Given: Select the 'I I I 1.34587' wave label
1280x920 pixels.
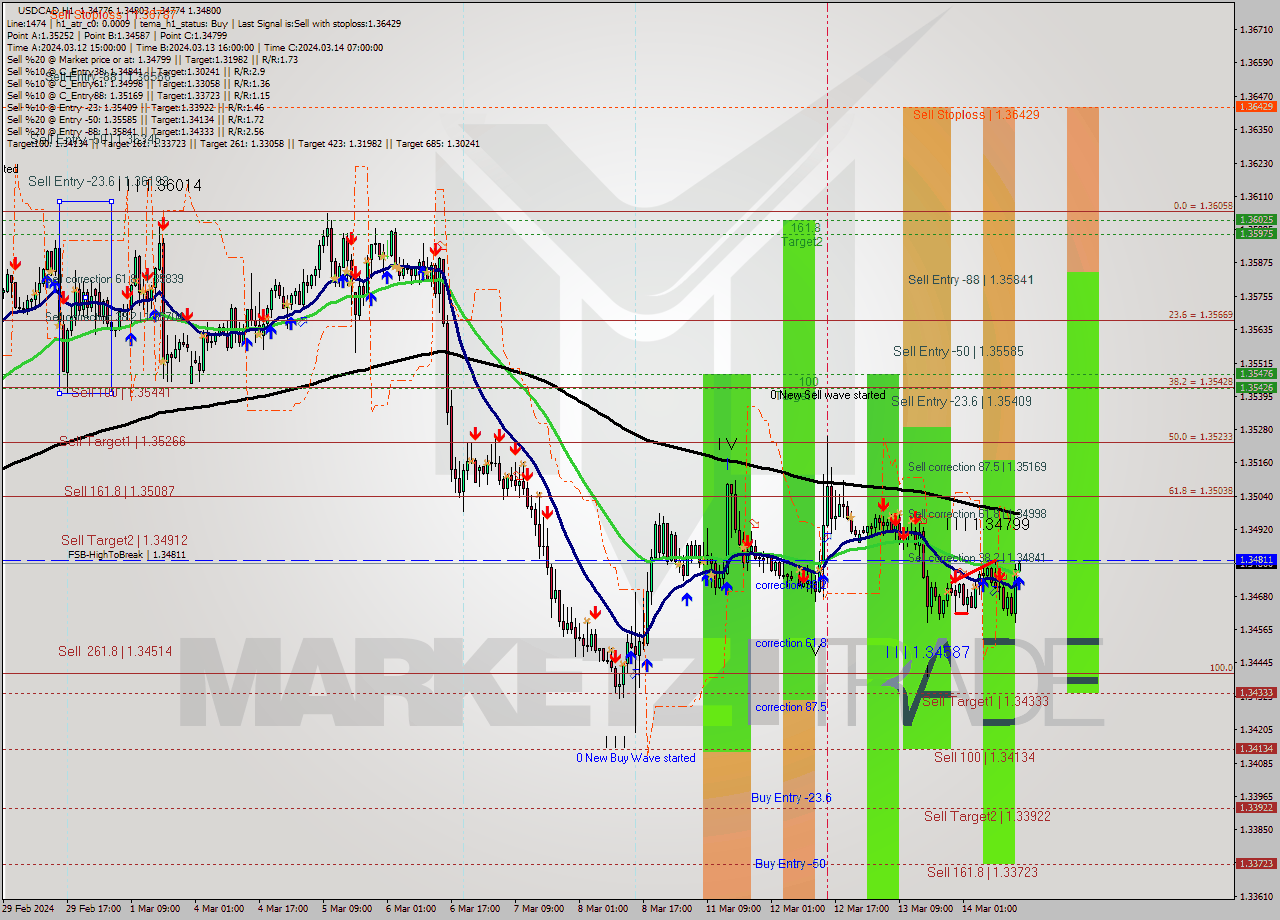Looking at the screenshot, I should [928, 652].
